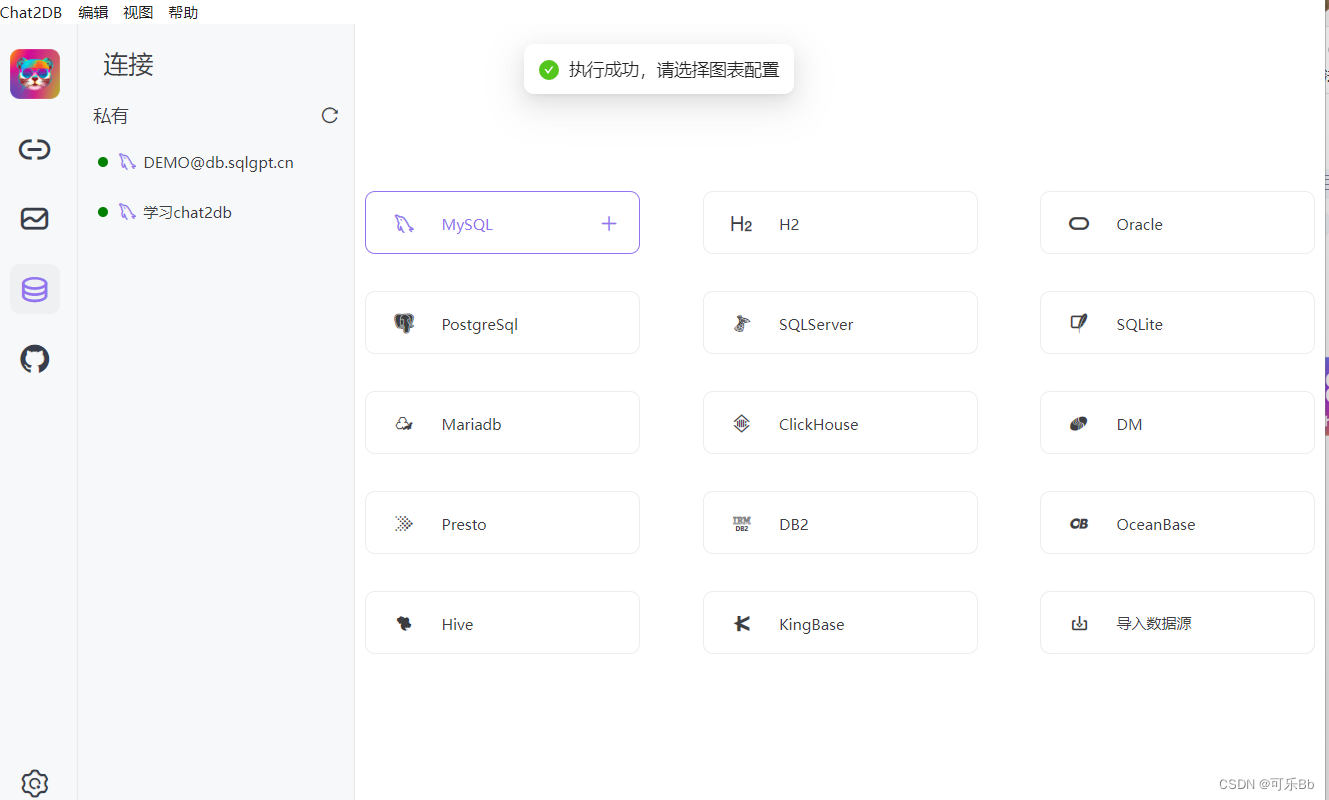Choose the PostgreSql database card

pyautogui.click(x=502, y=323)
